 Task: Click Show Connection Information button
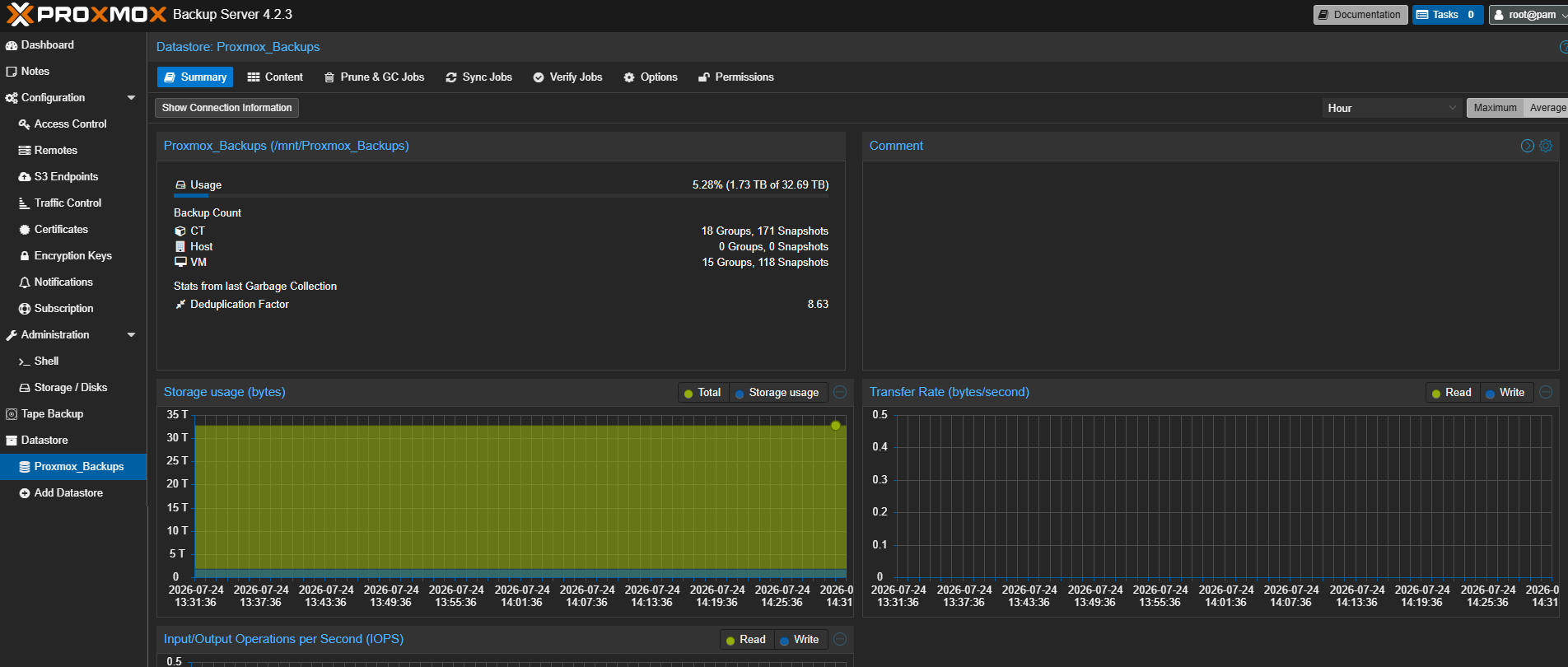[x=226, y=108]
